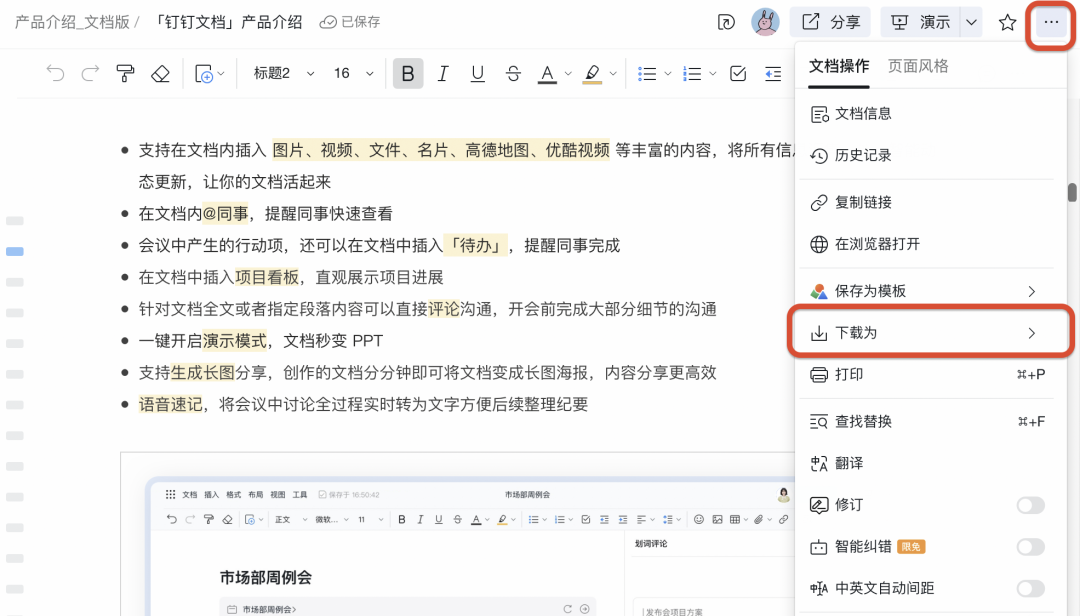Viewport: 1080px width, 616px height.
Task: Select the format painter tool
Action: tap(125, 73)
